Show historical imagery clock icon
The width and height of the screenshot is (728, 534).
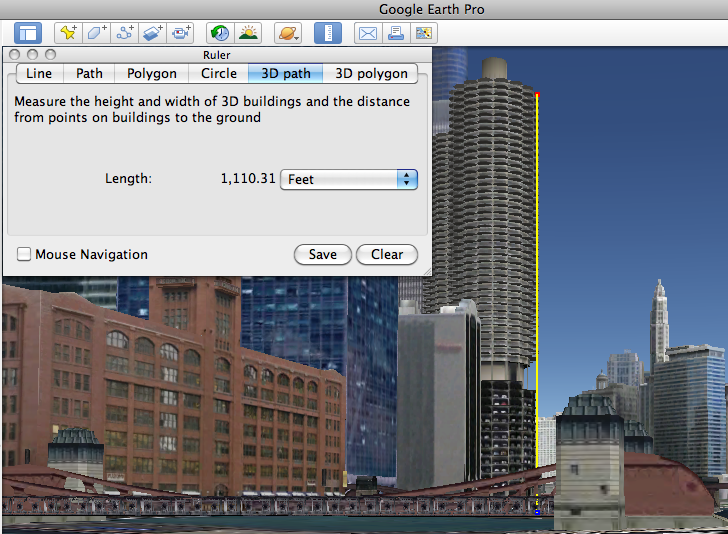[x=220, y=33]
